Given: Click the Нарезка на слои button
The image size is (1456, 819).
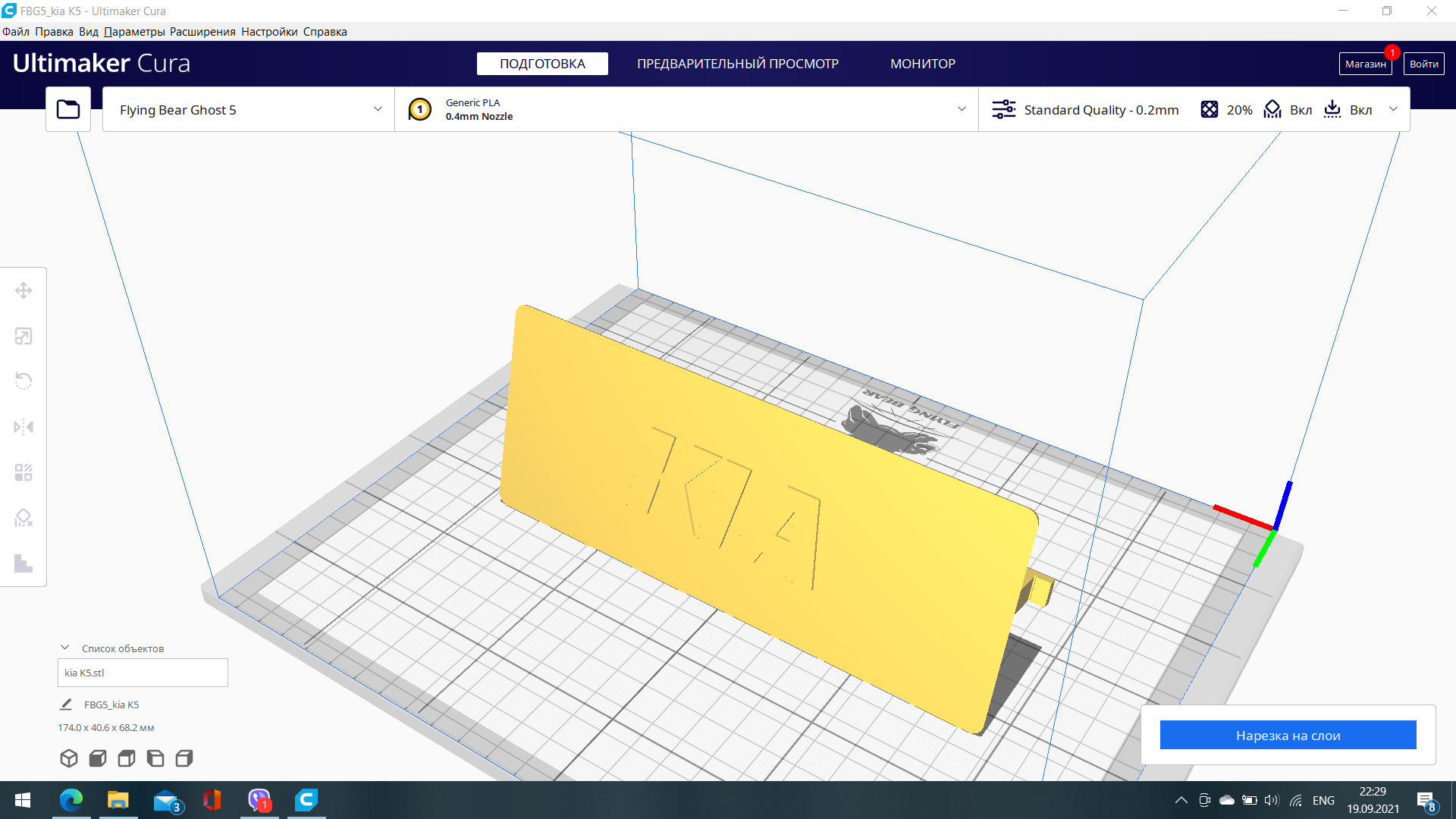Looking at the screenshot, I should tap(1288, 735).
